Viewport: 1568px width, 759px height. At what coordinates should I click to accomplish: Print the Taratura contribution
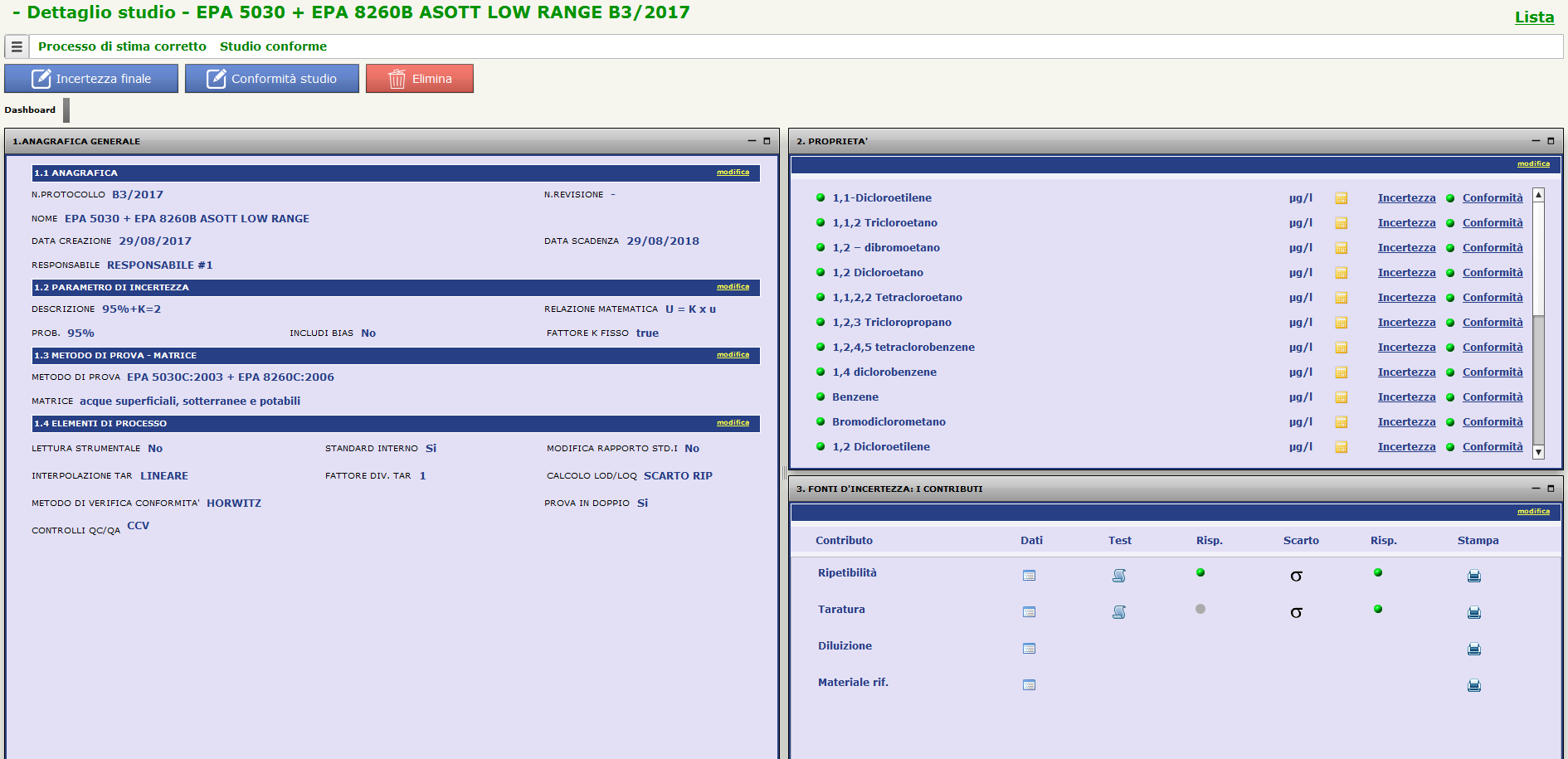1473,612
